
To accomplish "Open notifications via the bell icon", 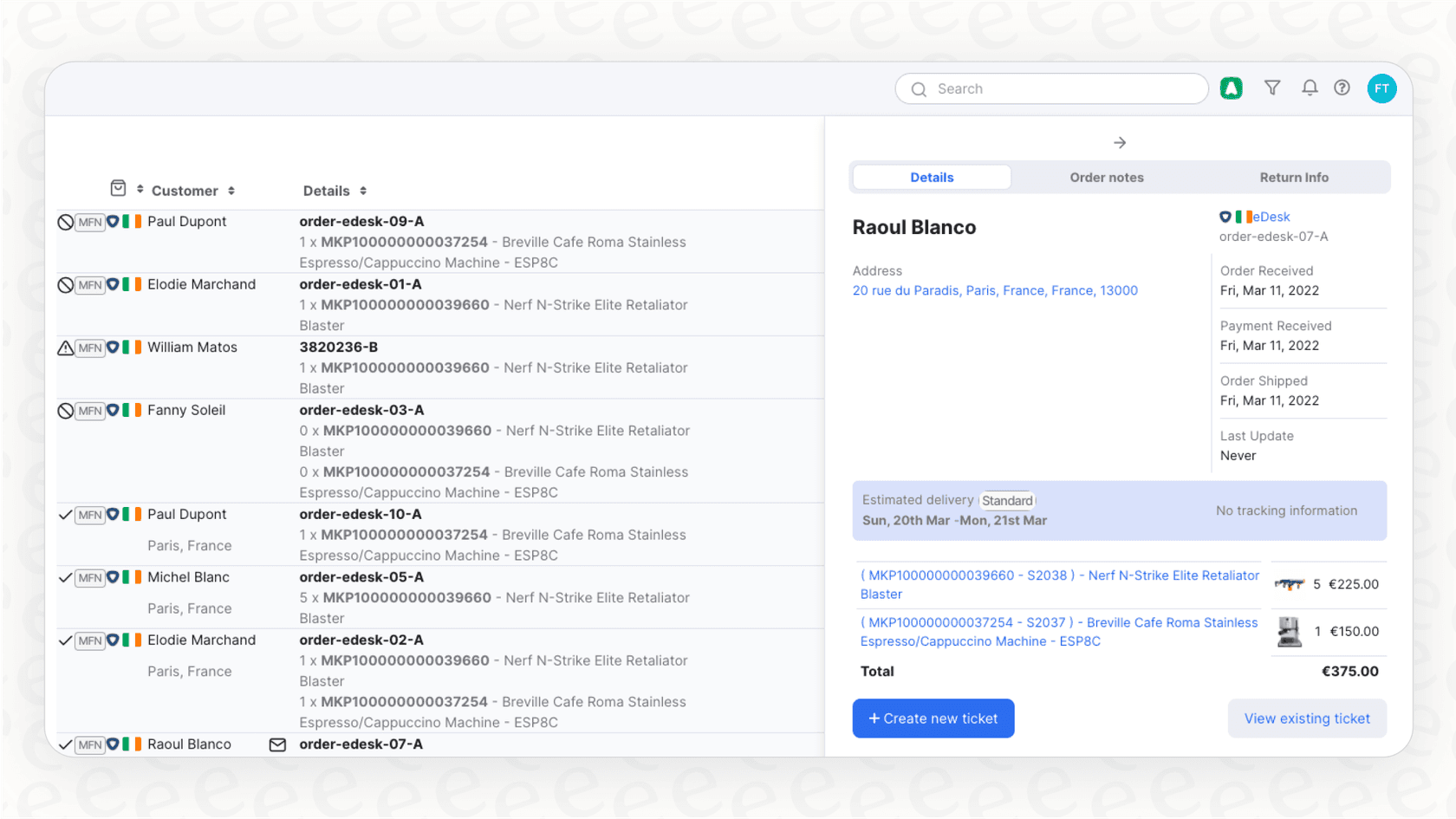I will [x=1310, y=88].
